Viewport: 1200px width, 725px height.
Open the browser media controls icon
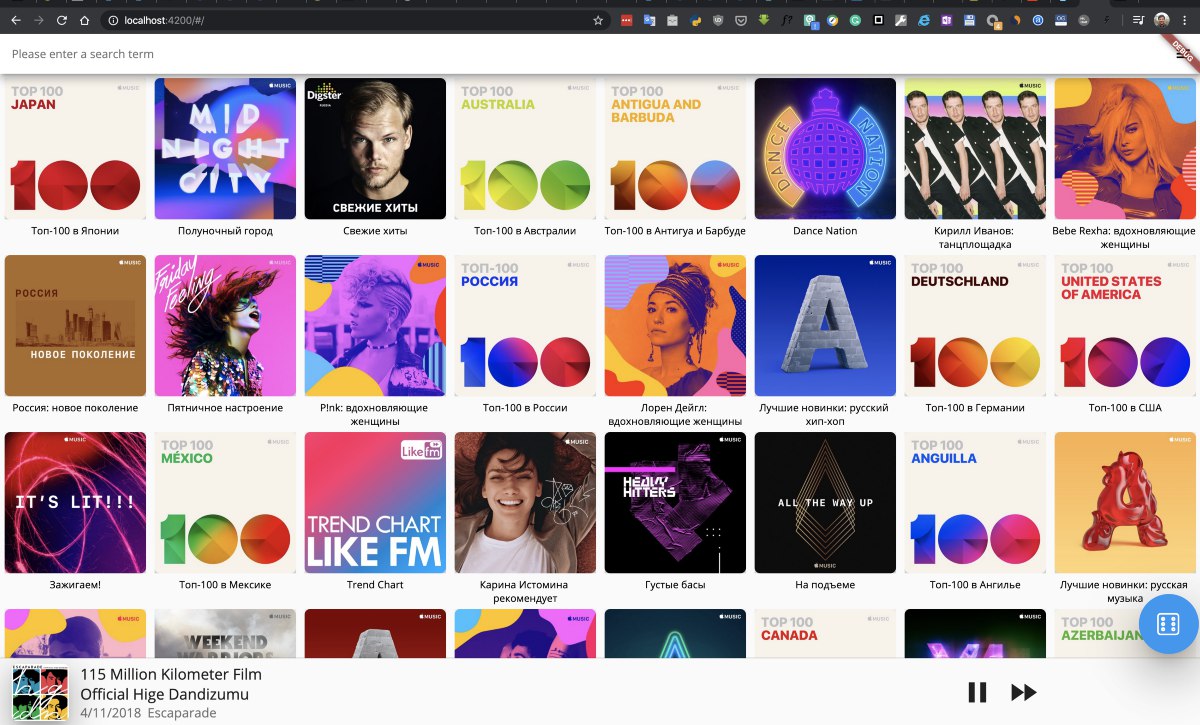point(1138,20)
